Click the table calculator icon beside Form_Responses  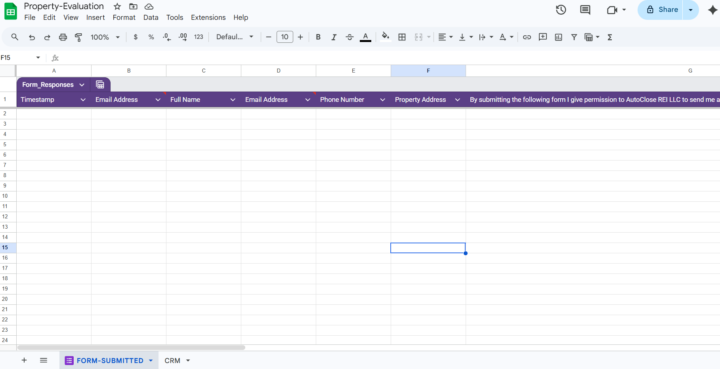(100, 84)
